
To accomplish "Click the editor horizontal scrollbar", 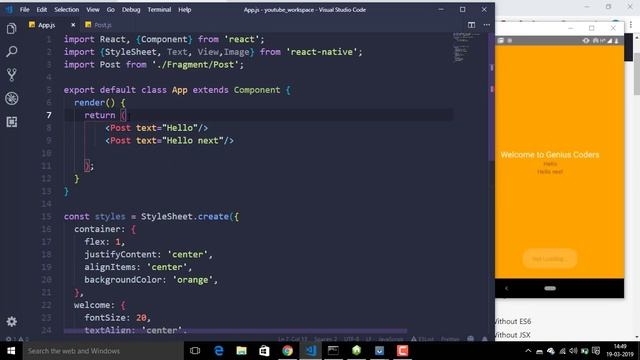I will click(235, 331).
